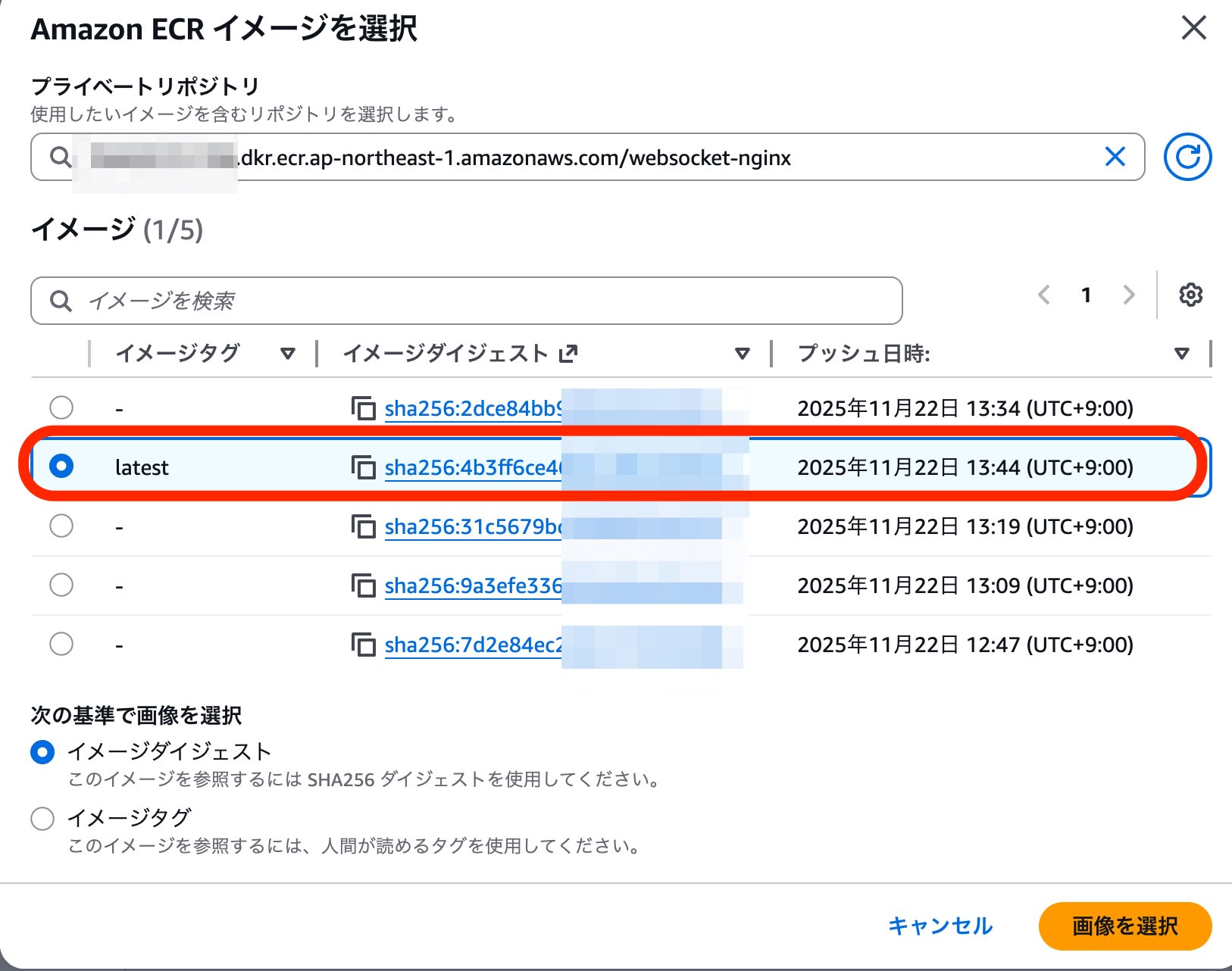Screen dimensions: 1232x971
Task: Click page number 1 in pagination
Action: (1087, 295)
